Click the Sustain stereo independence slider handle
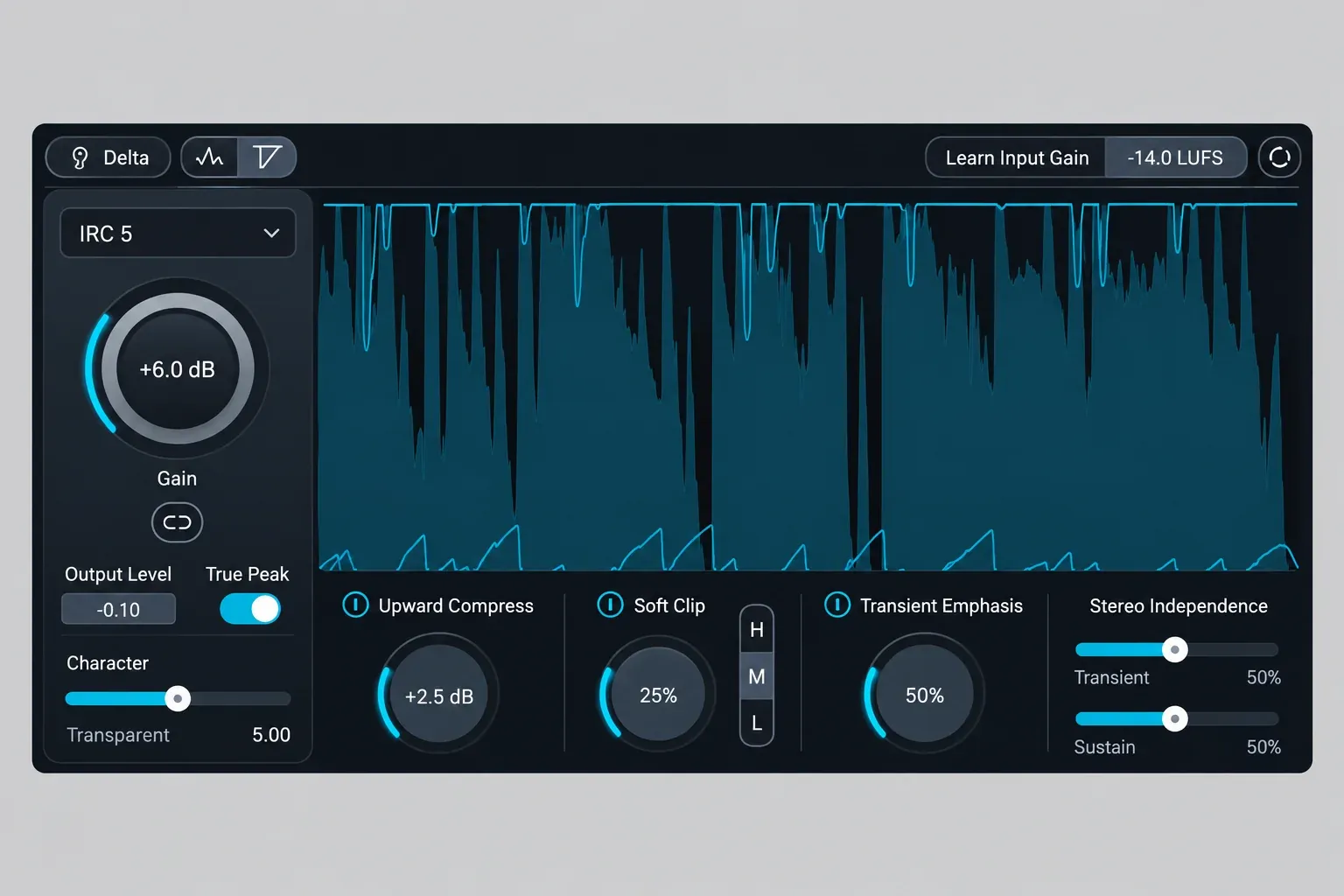The image size is (1344, 896). (1175, 719)
